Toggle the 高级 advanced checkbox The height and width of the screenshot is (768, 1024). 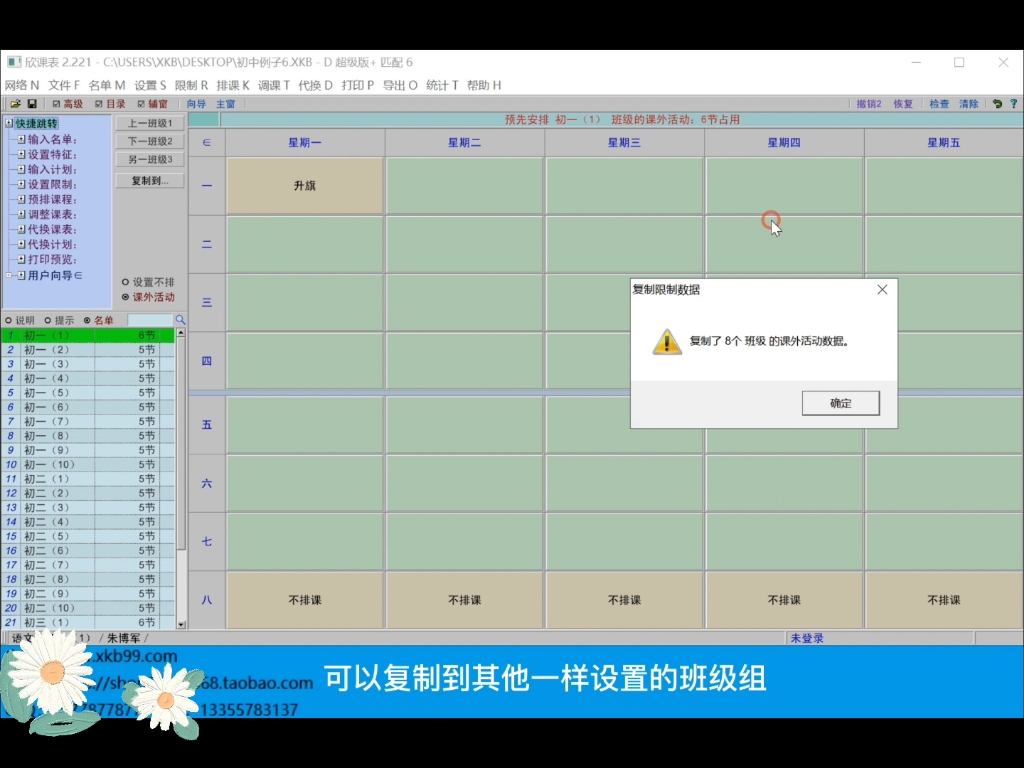(x=57, y=103)
